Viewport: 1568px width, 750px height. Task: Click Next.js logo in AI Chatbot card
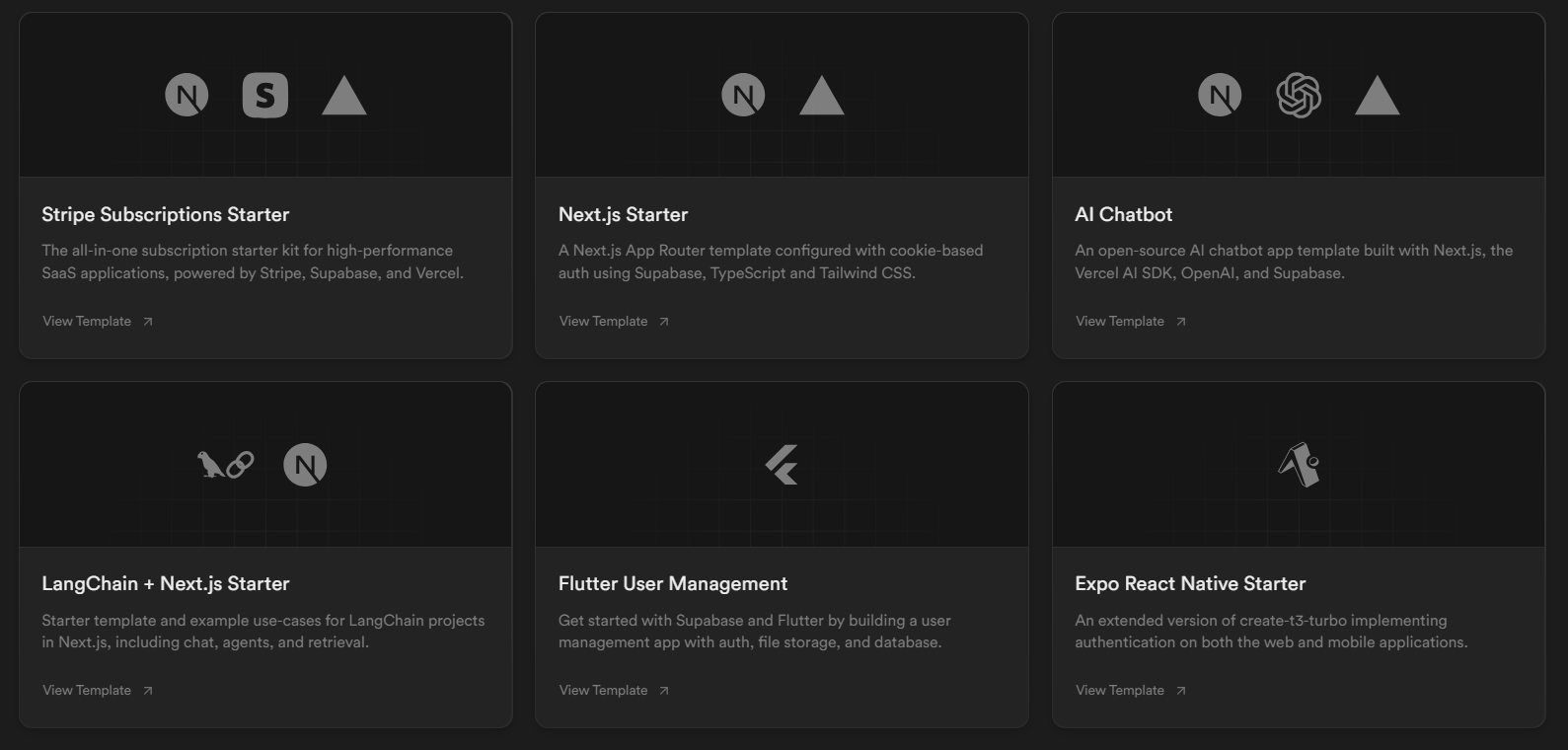1220,96
